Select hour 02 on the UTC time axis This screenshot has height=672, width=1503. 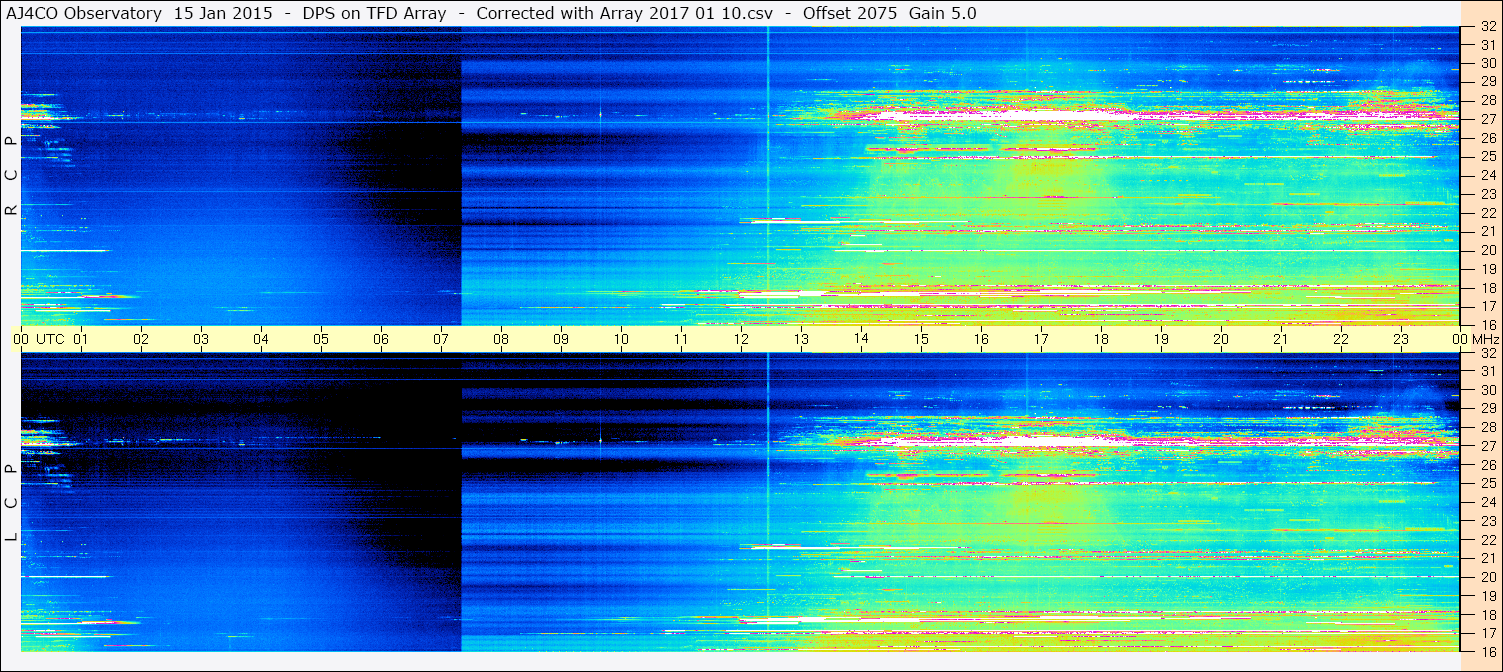[141, 339]
